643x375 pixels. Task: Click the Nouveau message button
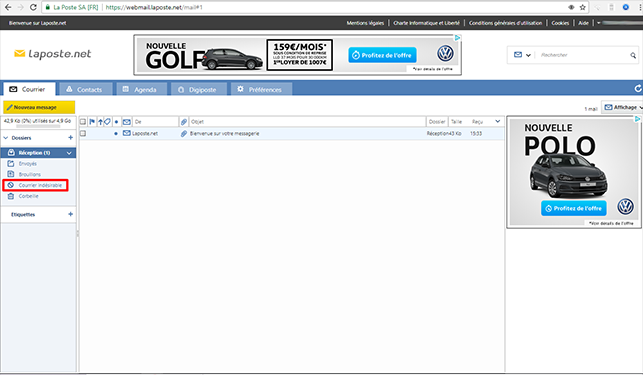(39, 107)
